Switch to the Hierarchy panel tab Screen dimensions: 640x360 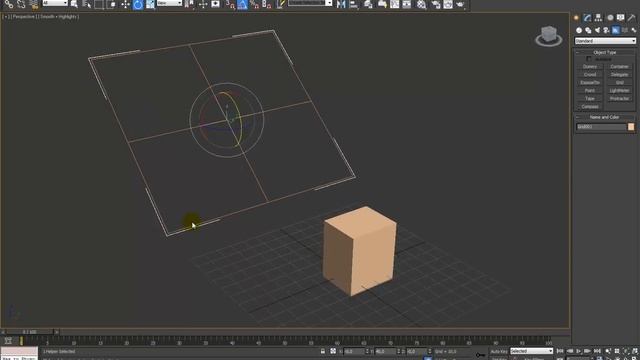tap(598, 18)
